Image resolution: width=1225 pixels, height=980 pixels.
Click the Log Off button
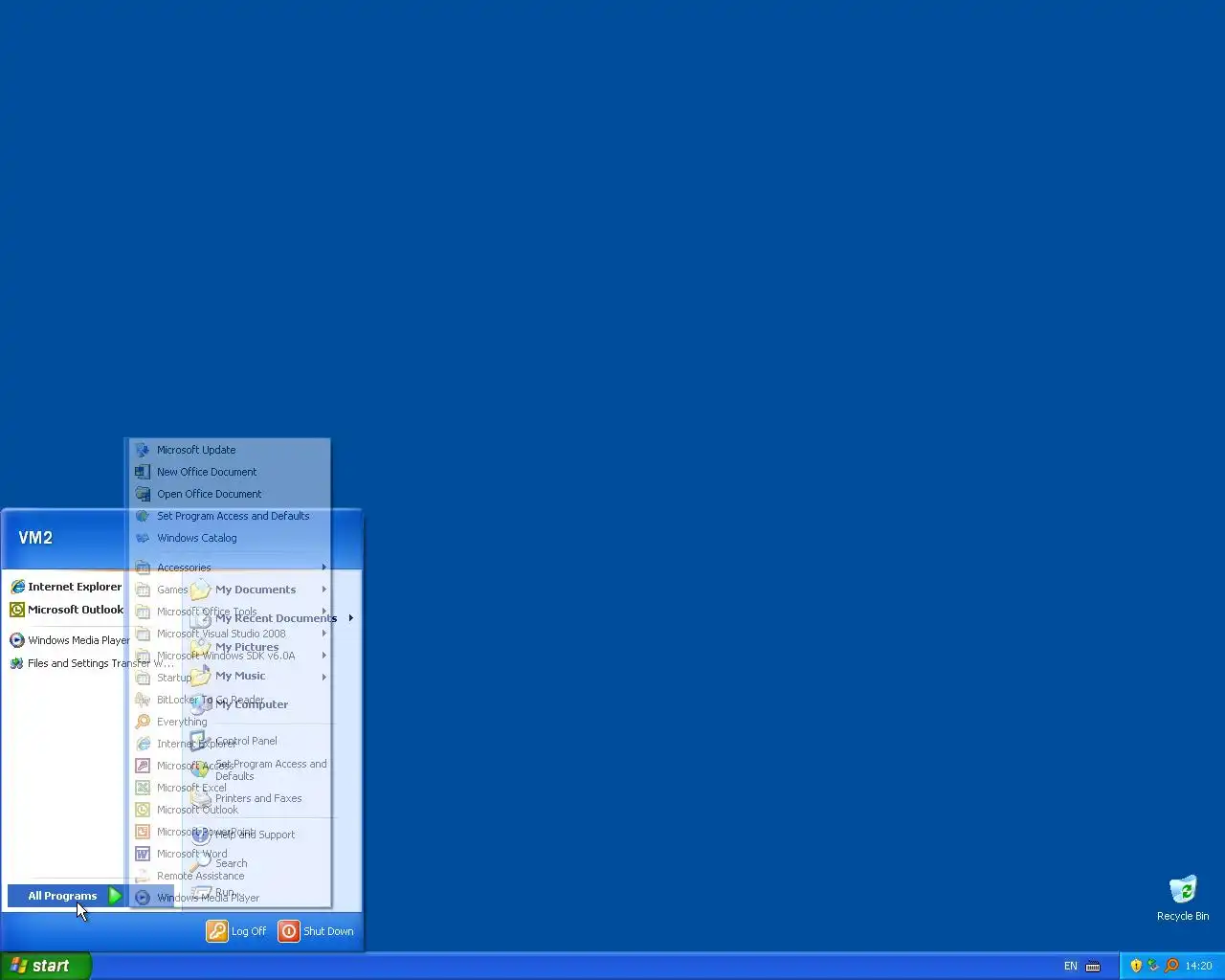click(236, 931)
